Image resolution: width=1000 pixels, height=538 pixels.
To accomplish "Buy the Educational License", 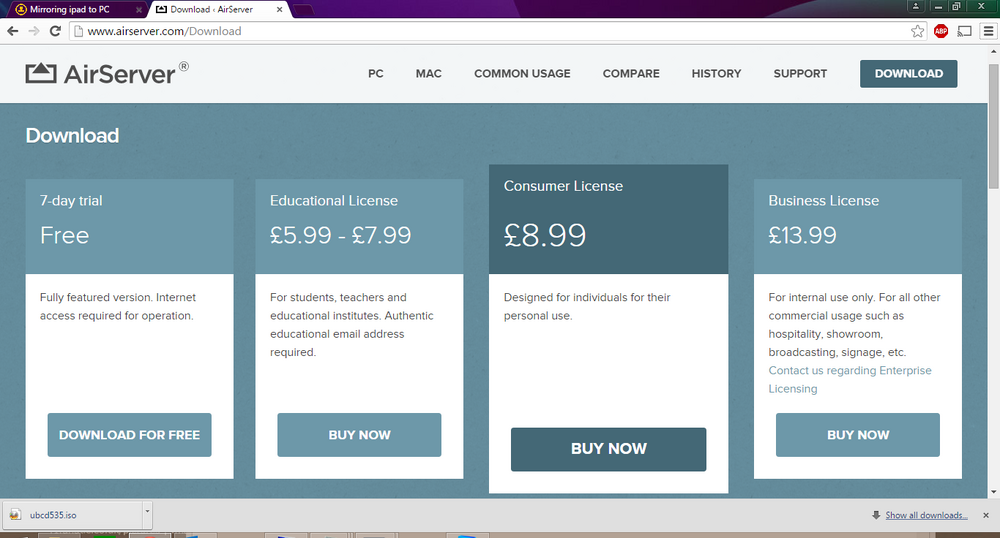I will click(359, 435).
